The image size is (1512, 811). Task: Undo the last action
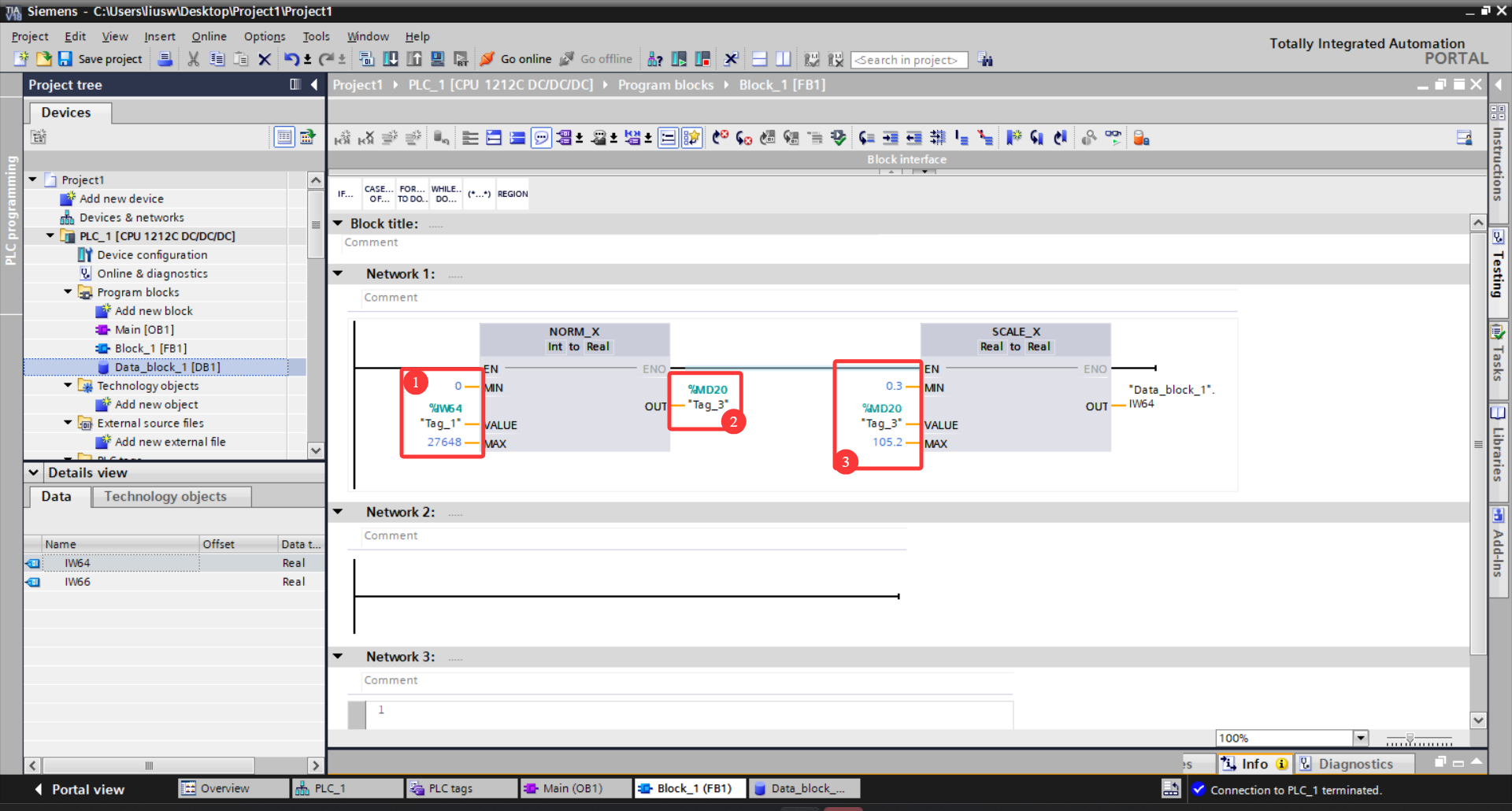pos(291,59)
